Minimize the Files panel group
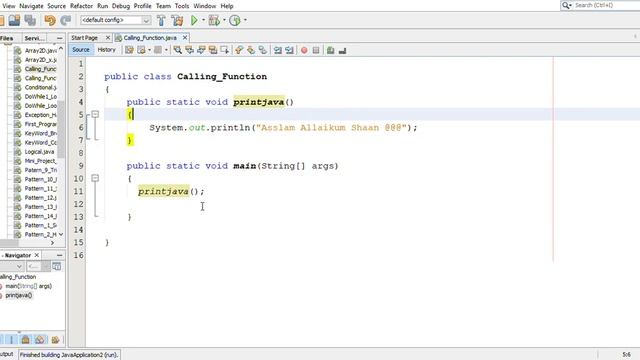 [60, 38]
